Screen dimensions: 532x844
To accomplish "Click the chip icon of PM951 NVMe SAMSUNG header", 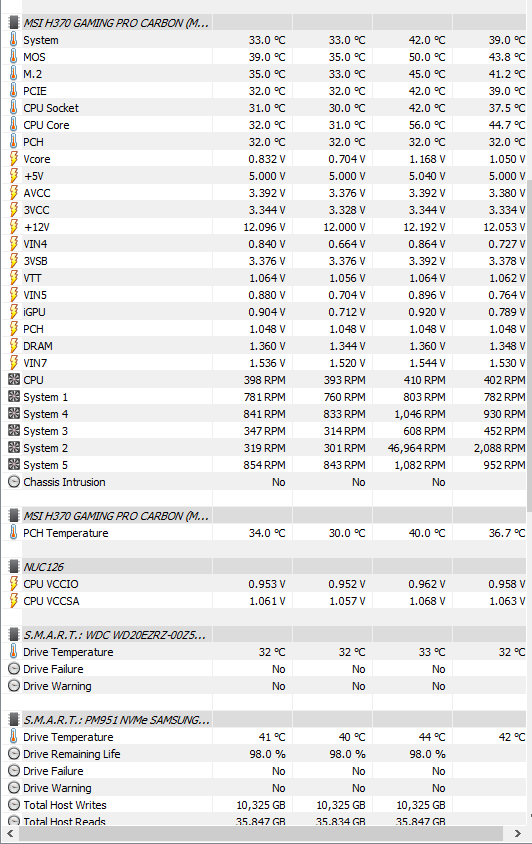I will tap(13, 720).
